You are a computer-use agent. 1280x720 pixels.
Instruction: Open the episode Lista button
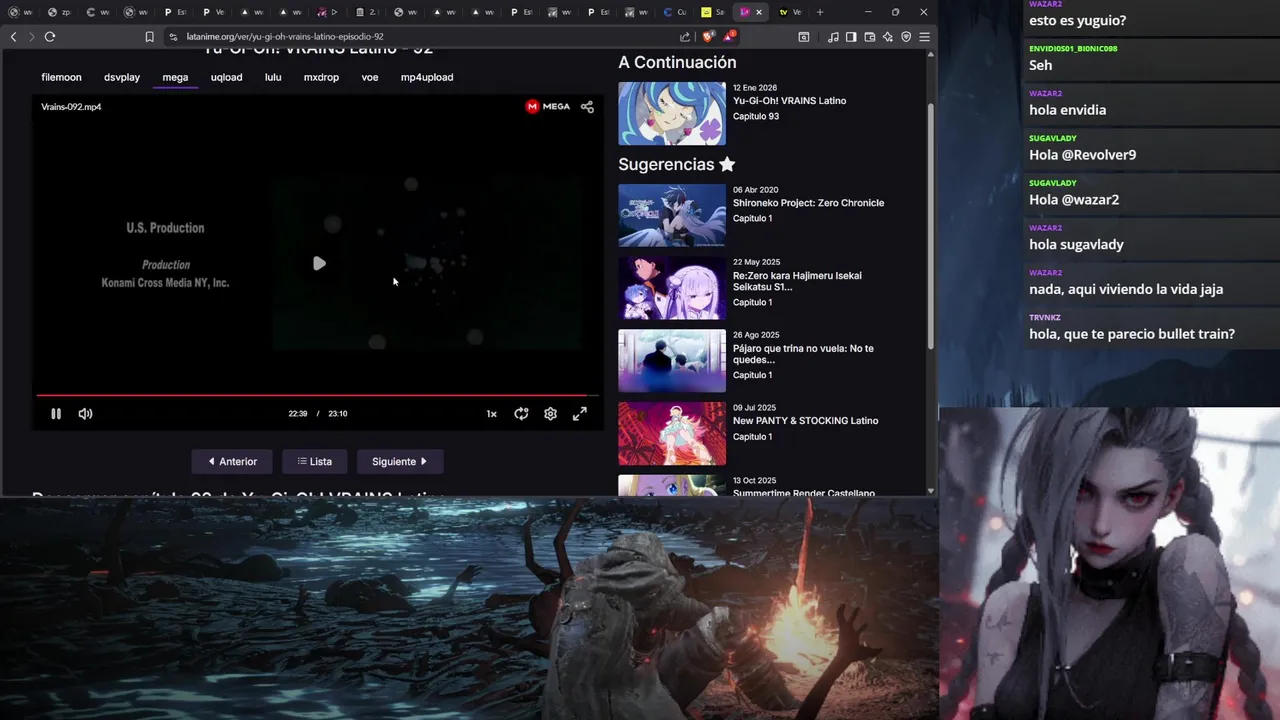[314, 462]
